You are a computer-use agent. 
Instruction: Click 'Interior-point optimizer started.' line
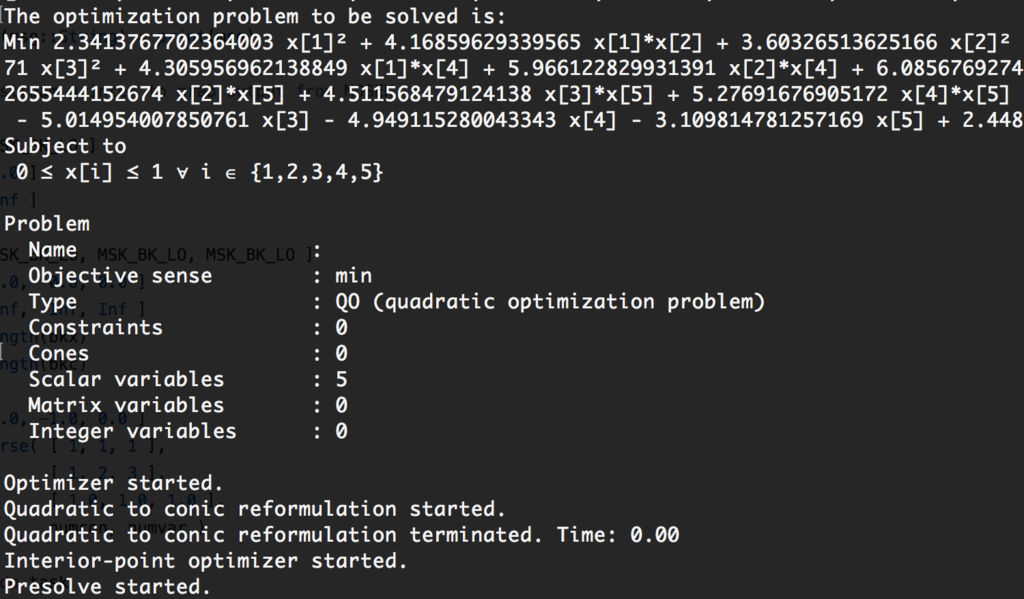tap(206, 560)
